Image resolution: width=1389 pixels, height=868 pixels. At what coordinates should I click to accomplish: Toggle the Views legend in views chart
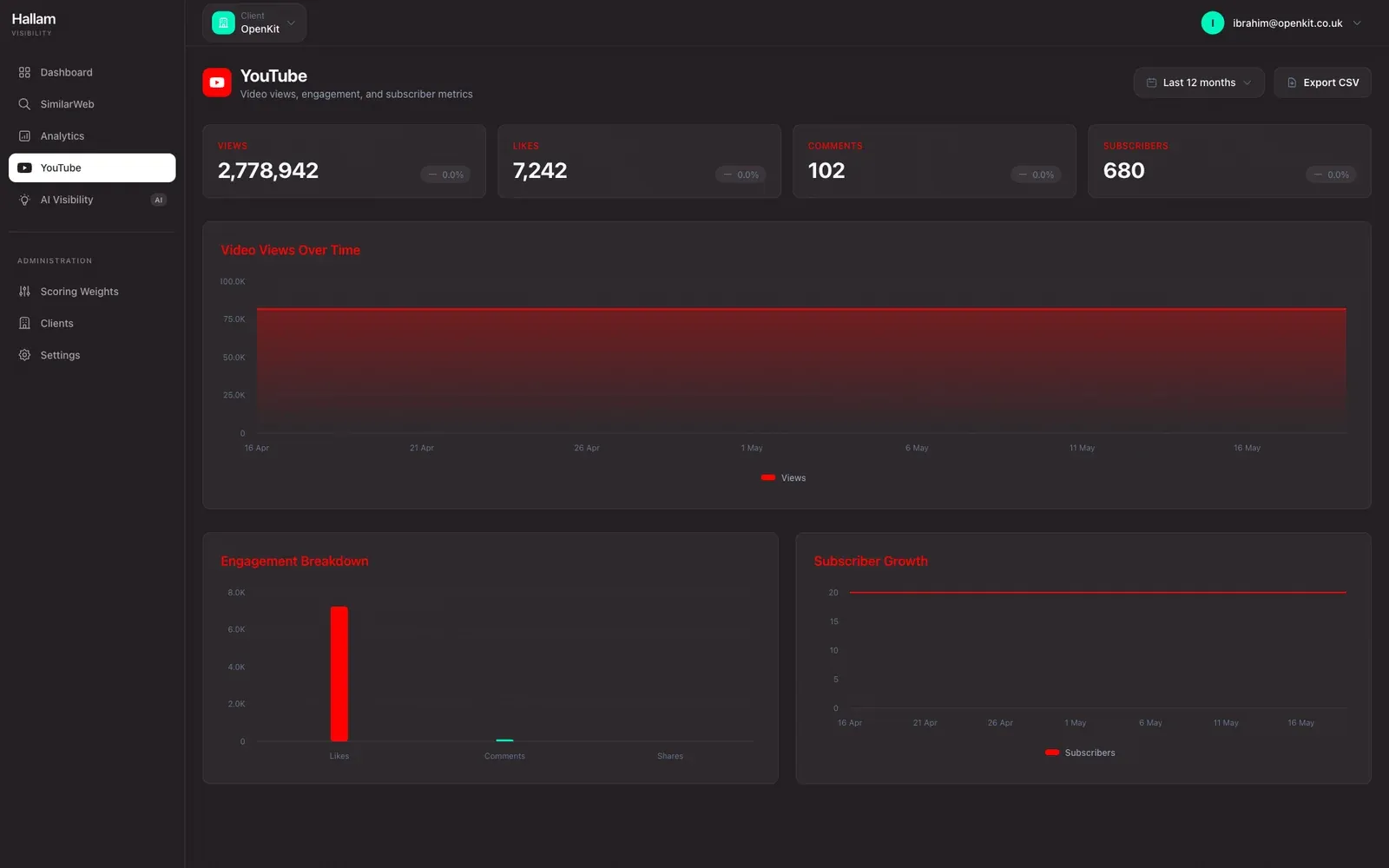click(x=784, y=478)
